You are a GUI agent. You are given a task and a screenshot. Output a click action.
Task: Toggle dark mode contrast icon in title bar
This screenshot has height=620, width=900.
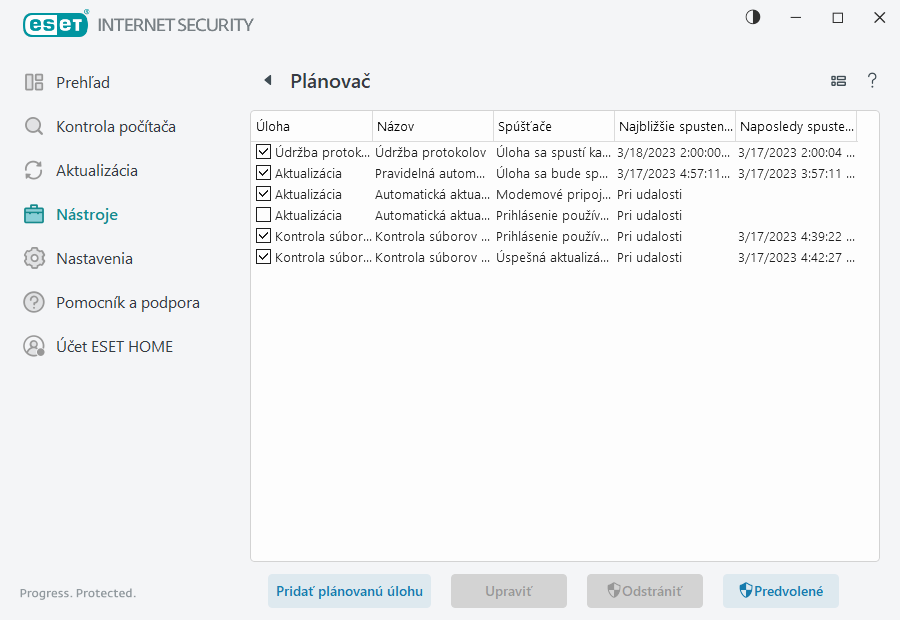(x=753, y=17)
